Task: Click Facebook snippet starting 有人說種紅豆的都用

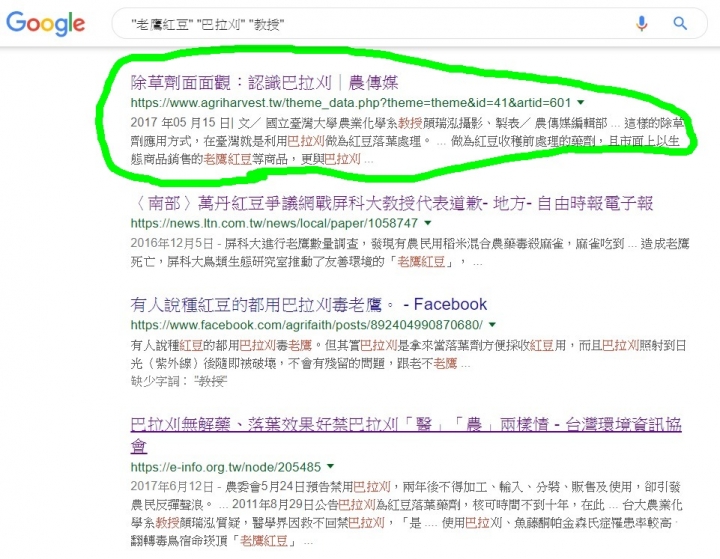Action: (408, 355)
